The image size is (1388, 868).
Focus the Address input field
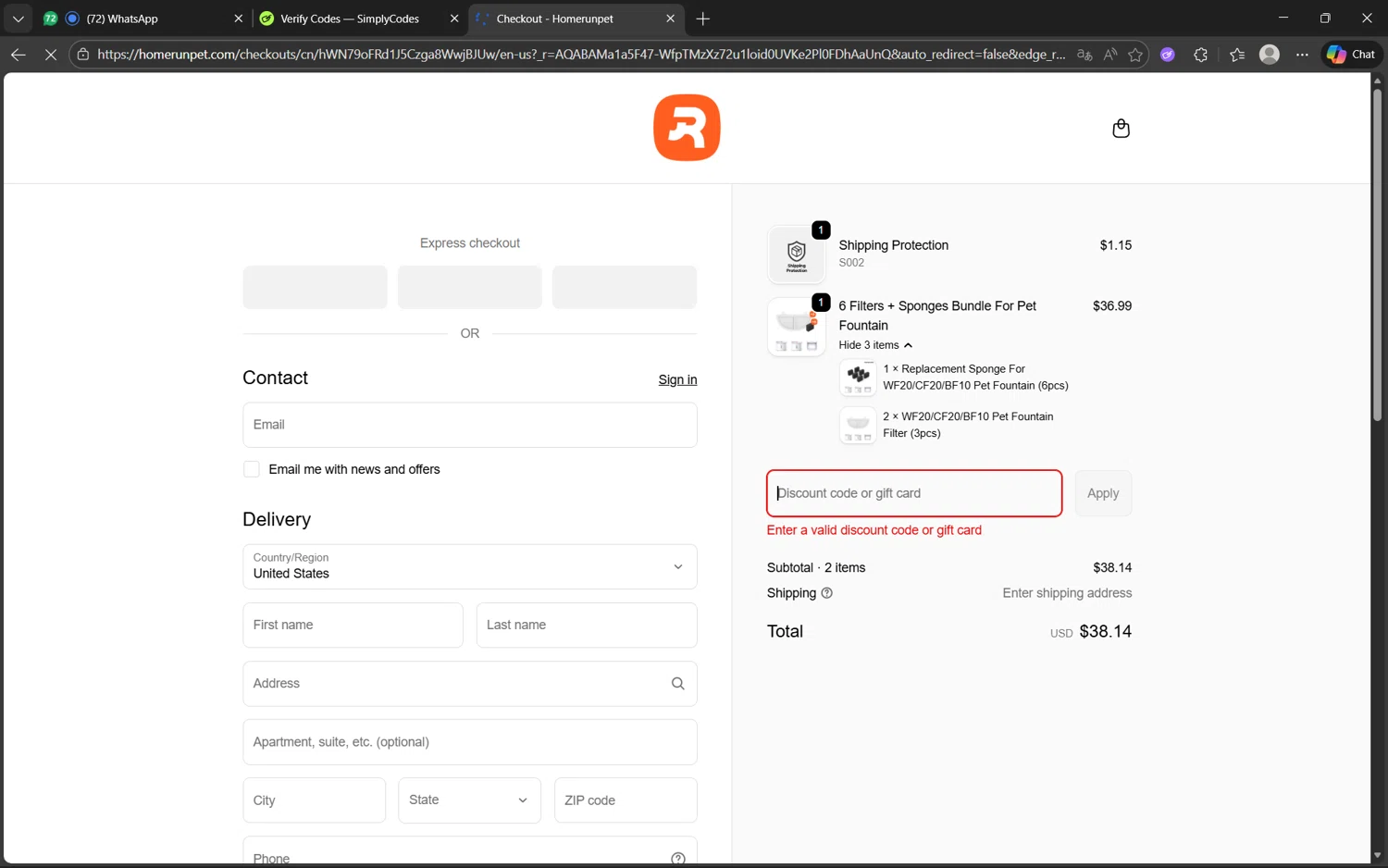470,684
